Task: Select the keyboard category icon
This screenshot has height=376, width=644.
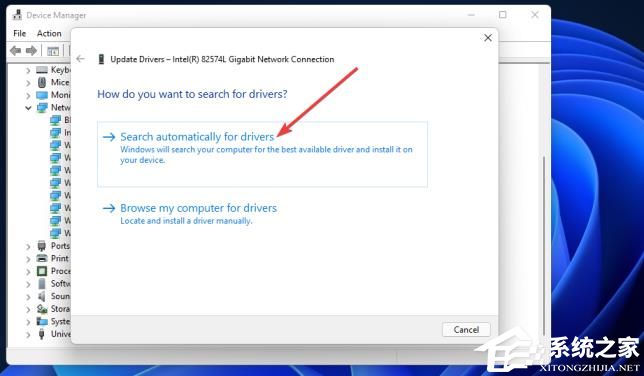Action: click(42, 70)
